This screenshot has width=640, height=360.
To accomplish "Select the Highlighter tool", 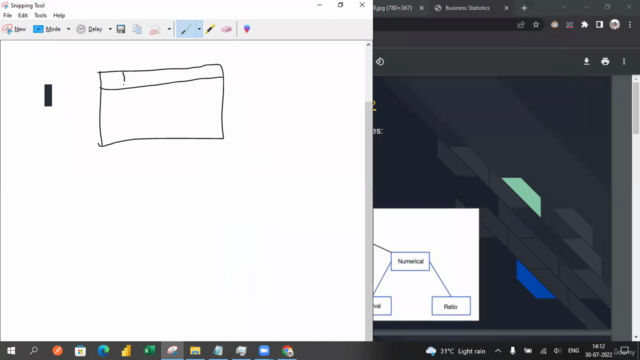I will pyautogui.click(x=210, y=29).
